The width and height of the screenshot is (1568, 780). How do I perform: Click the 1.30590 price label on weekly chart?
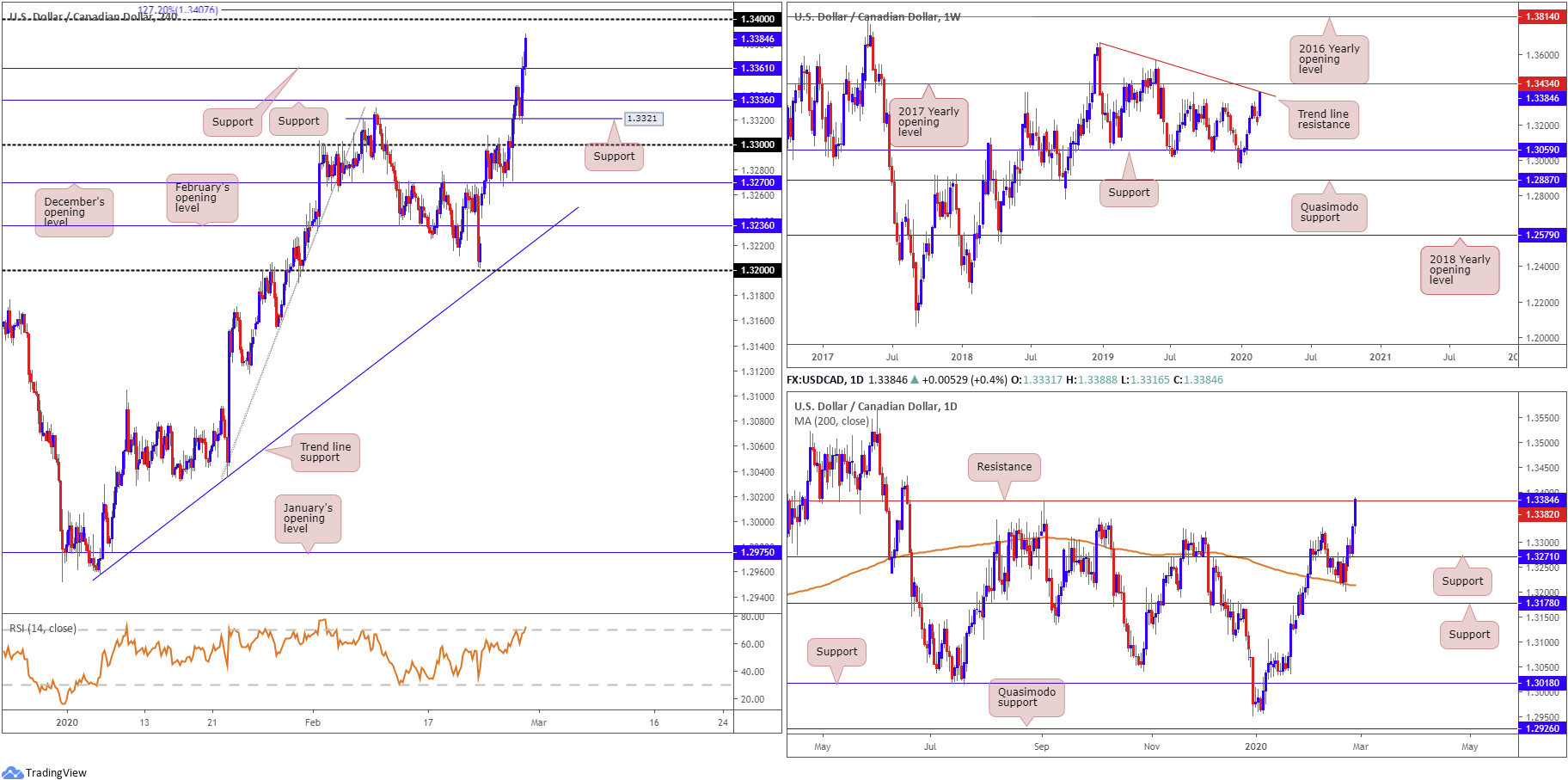pyautogui.click(x=1542, y=150)
